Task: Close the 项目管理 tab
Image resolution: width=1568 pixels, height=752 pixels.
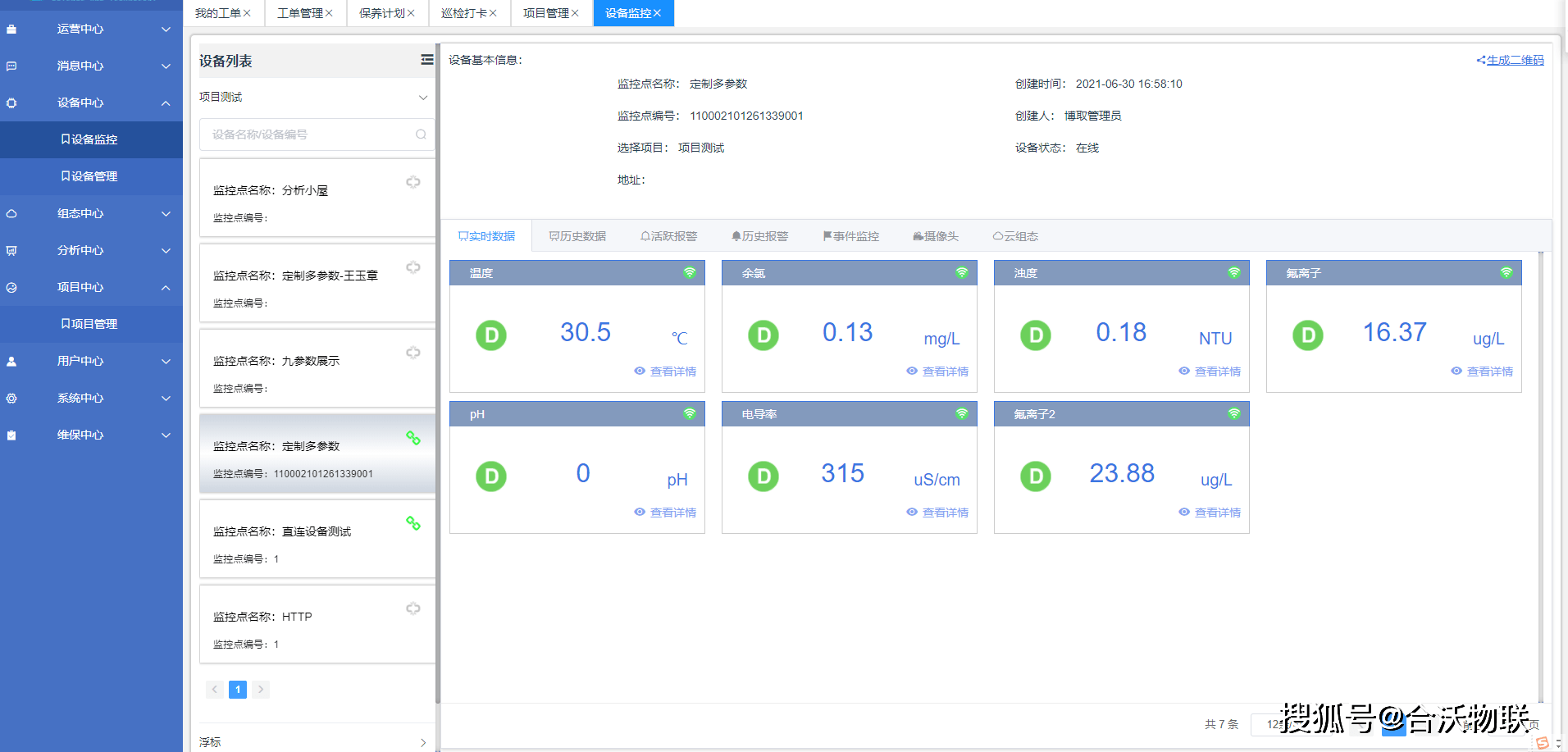Action: tap(575, 13)
